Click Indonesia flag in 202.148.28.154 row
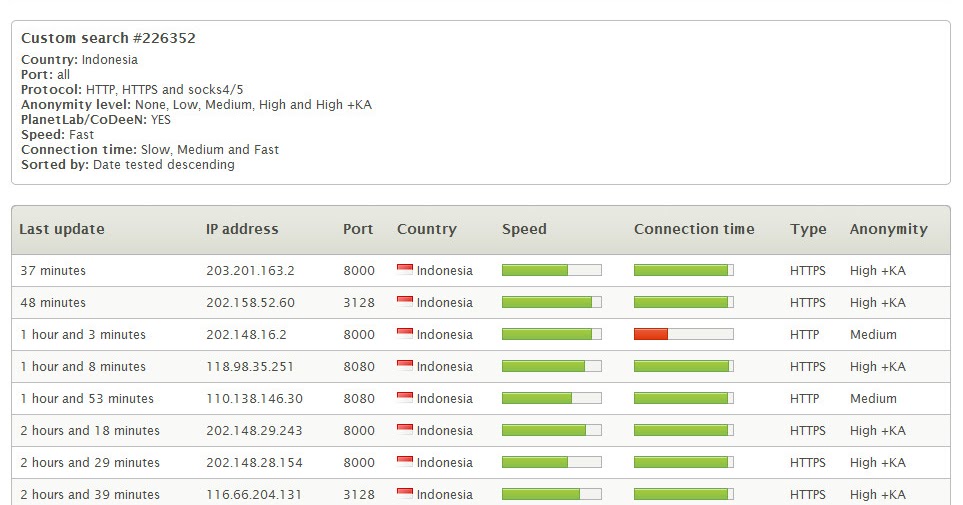The width and height of the screenshot is (963, 505). click(x=405, y=461)
